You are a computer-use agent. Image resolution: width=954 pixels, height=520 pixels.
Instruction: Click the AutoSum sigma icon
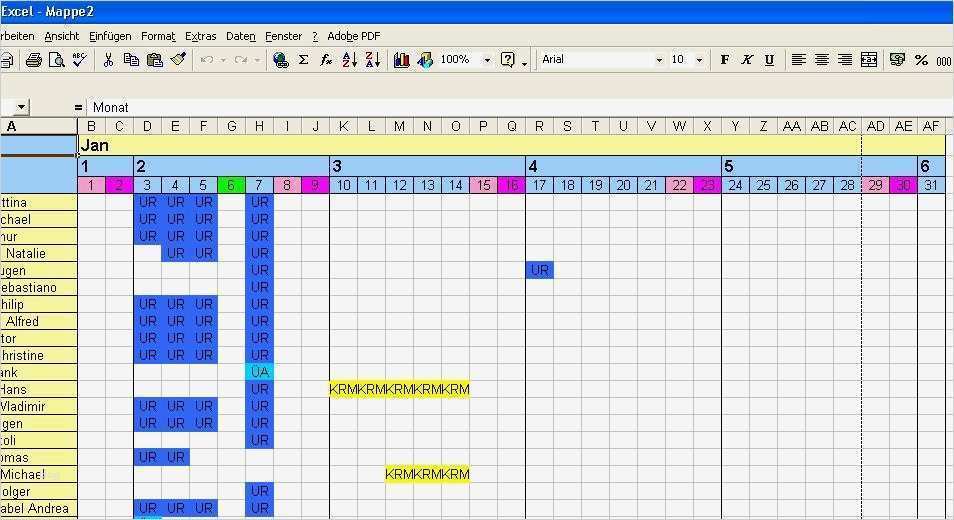tap(304, 60)
